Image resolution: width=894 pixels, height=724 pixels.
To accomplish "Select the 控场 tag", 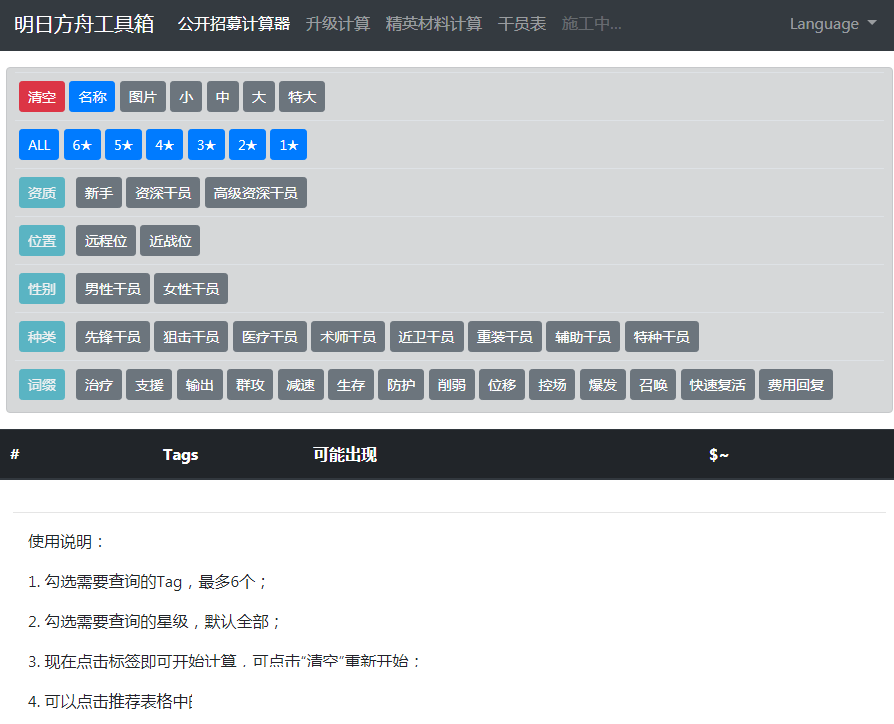I will pos(552,385).
